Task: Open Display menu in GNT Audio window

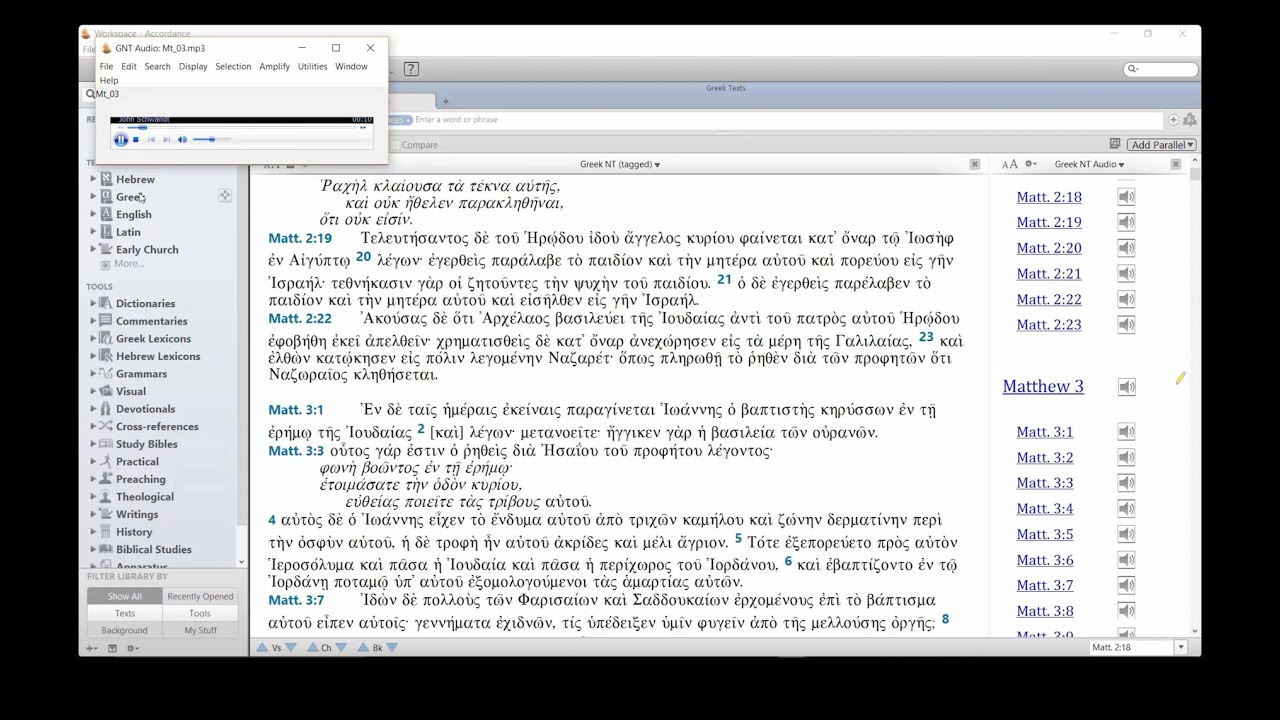Action: [193, 66]
